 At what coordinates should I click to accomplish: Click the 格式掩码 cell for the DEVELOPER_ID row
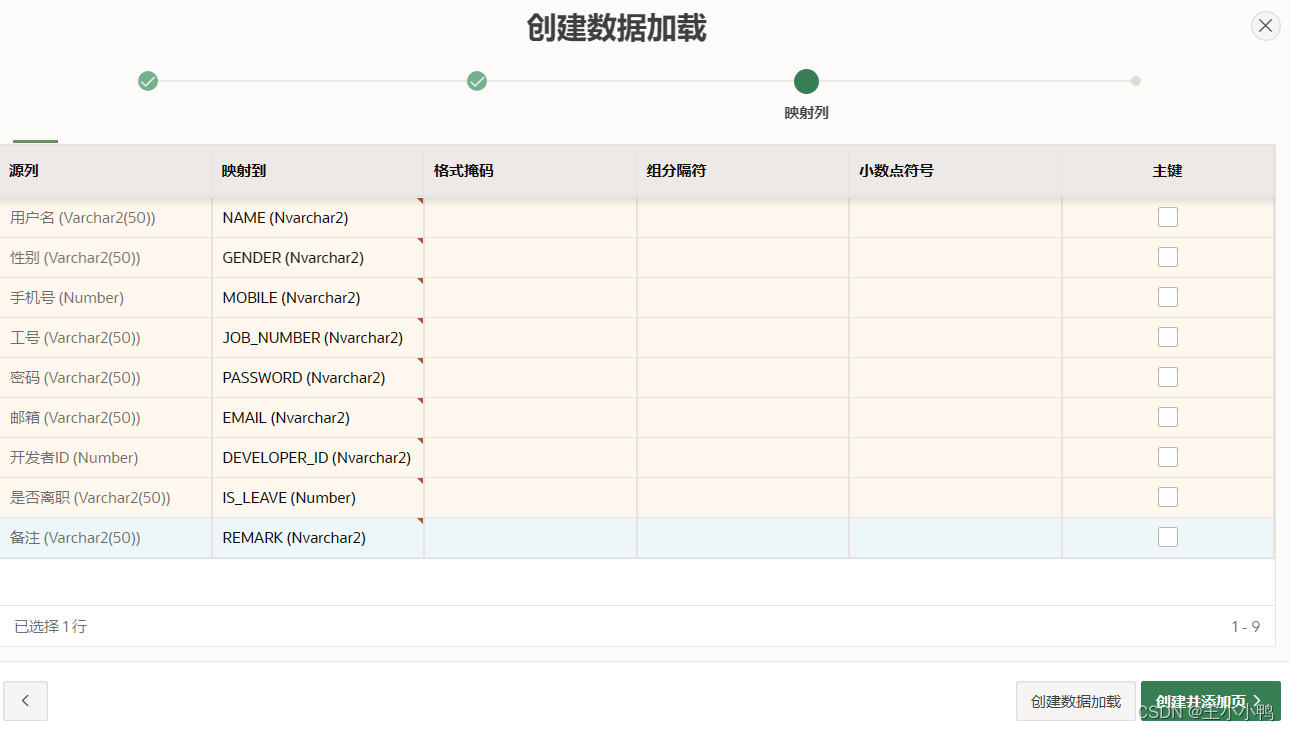pos(530,457)
